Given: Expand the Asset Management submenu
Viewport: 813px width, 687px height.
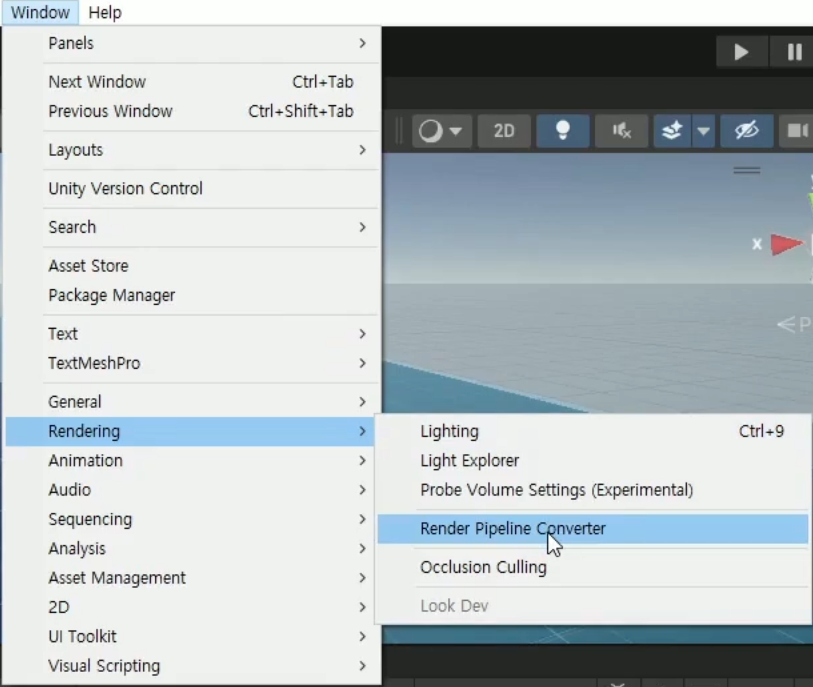Looking at the screenshot, I should click(x=190, y=578).
